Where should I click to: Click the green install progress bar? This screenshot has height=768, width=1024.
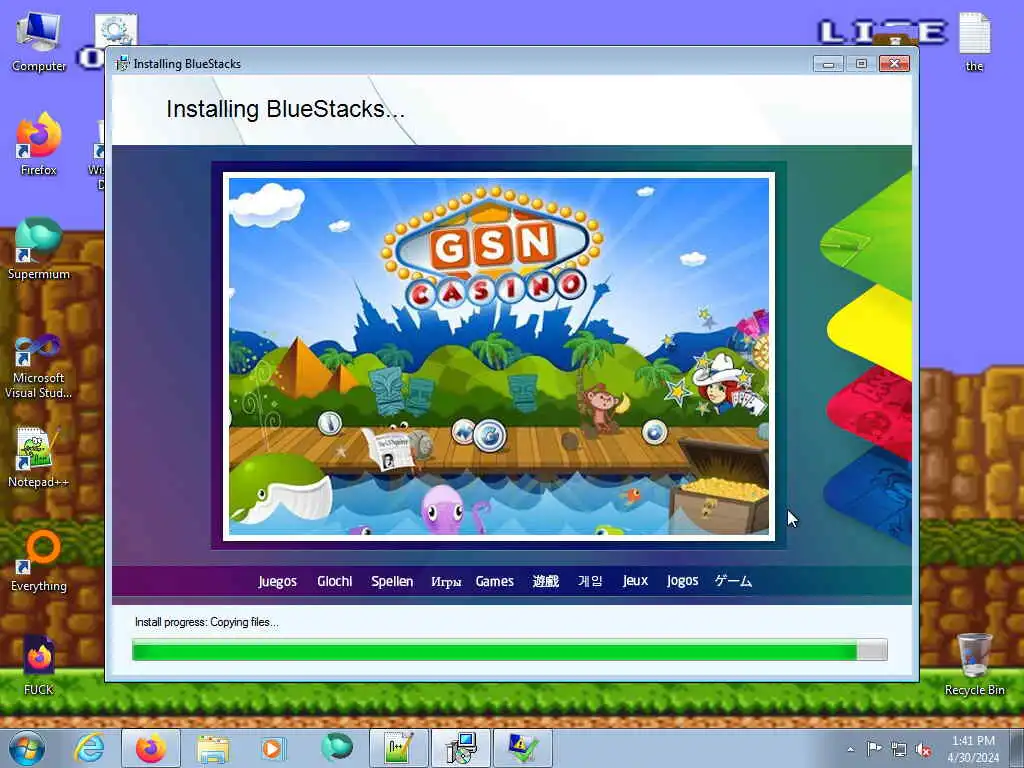509,650
